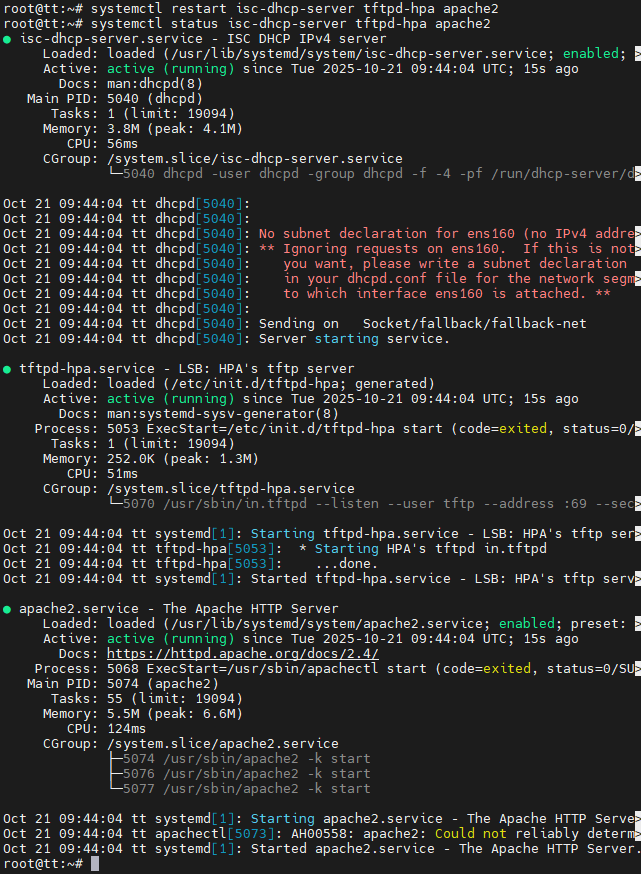This screenshot has width=641, height=874.
Task: Click 'No subnet declaration for ens160' warning
Action: (x=446, y=234)
